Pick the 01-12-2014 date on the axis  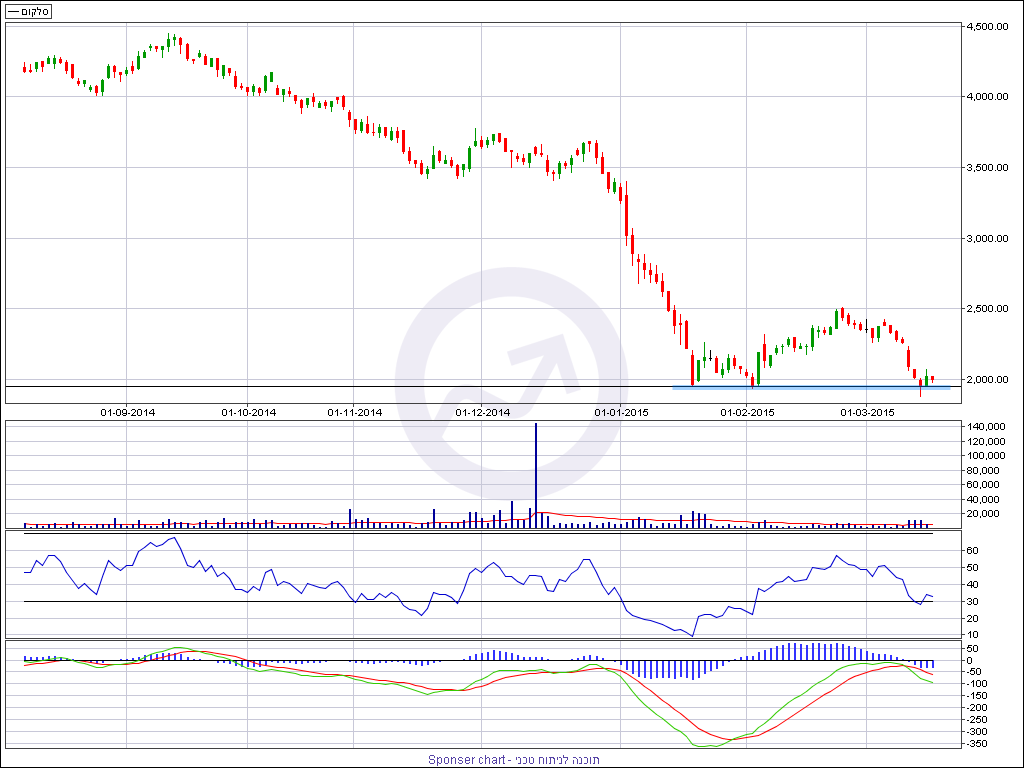pos(483,412)
